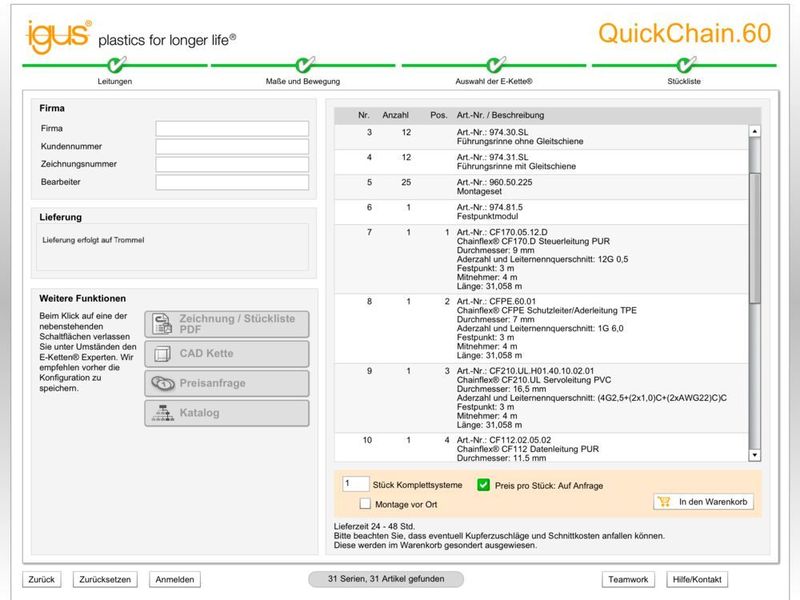Select row Art.-Nr.: 974.30.SL
This screenshot has width=800, height=600.
[541, 137]
